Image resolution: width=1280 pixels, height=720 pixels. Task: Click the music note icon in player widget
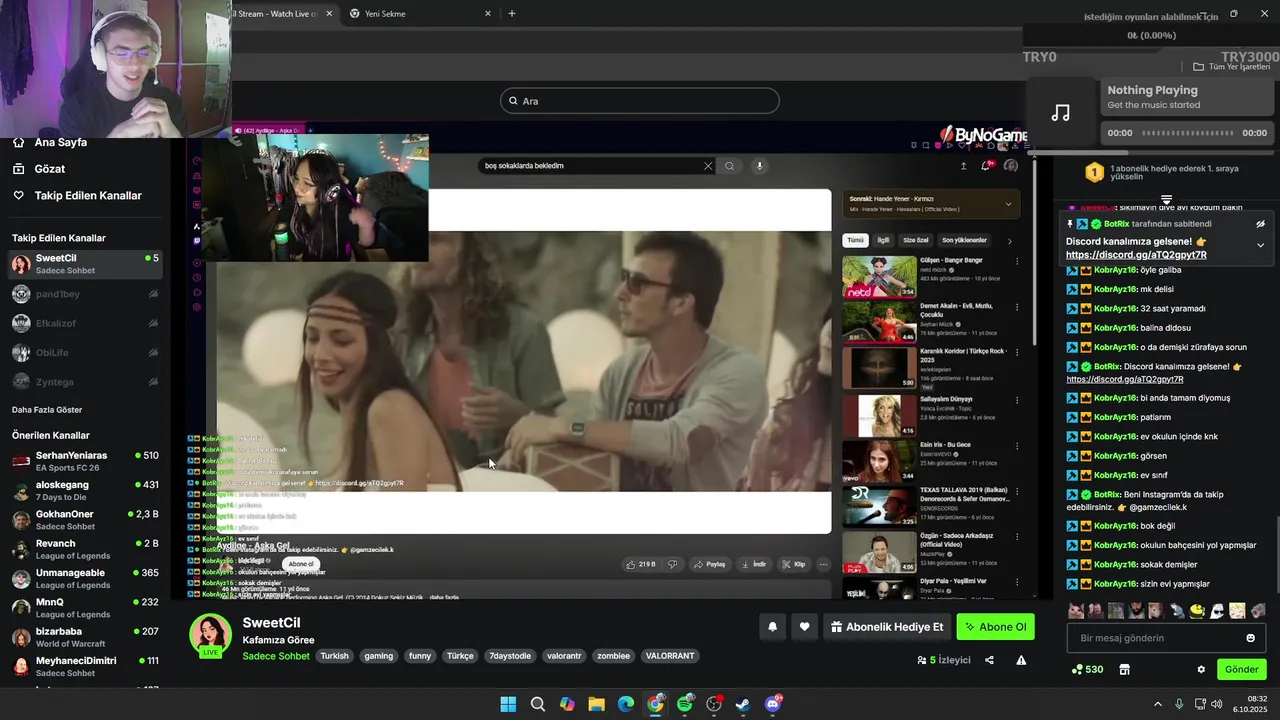[x=1061, y=113]
